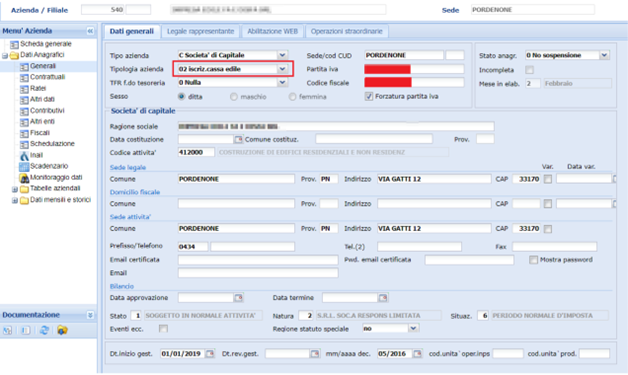The width and height of the screenshot is (628, 375).
Task: Open calendar picker for Data costituzione
Action: [238, 139]
